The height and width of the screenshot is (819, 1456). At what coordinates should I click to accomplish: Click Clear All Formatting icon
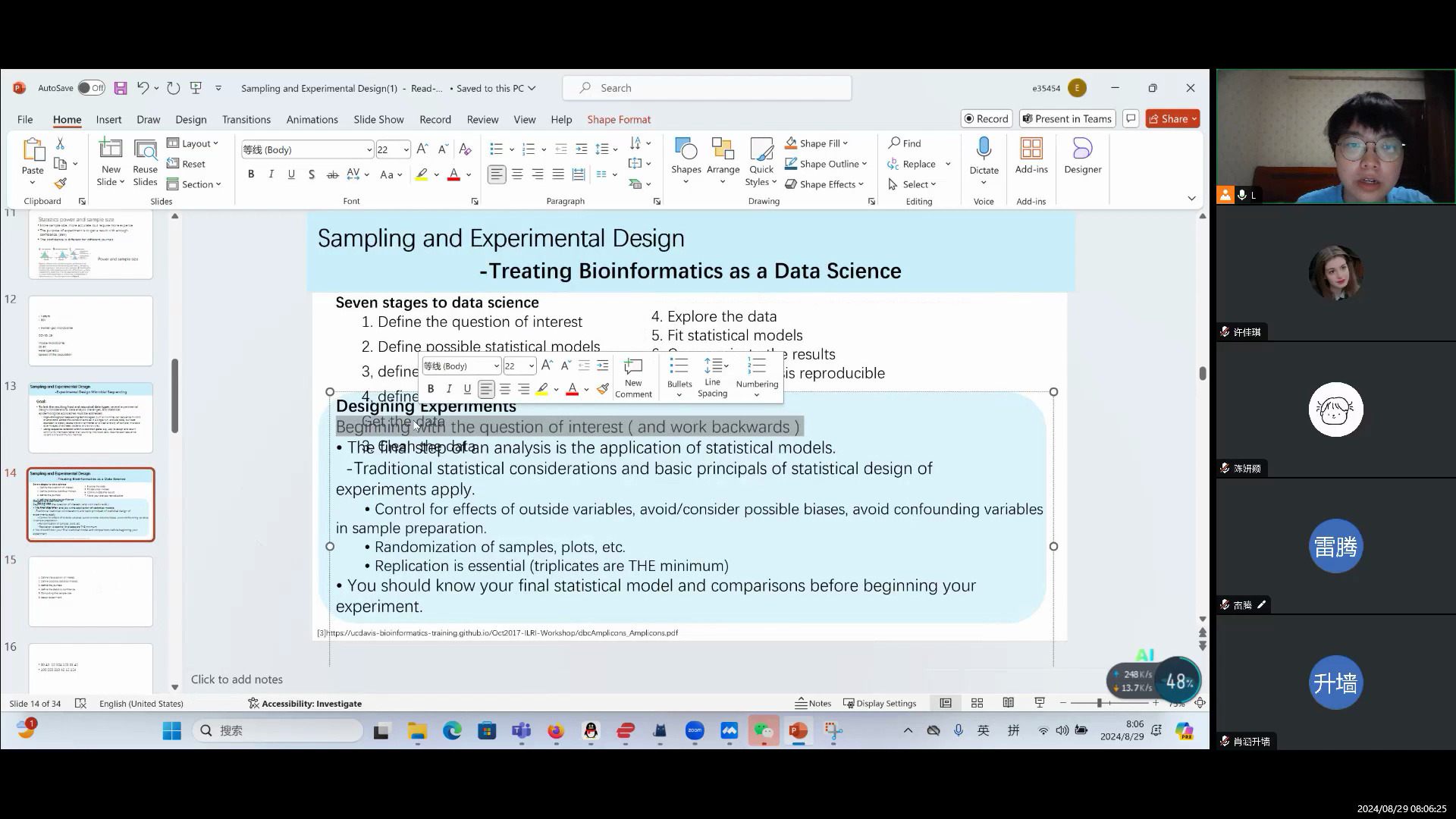(x=465, y=149)
